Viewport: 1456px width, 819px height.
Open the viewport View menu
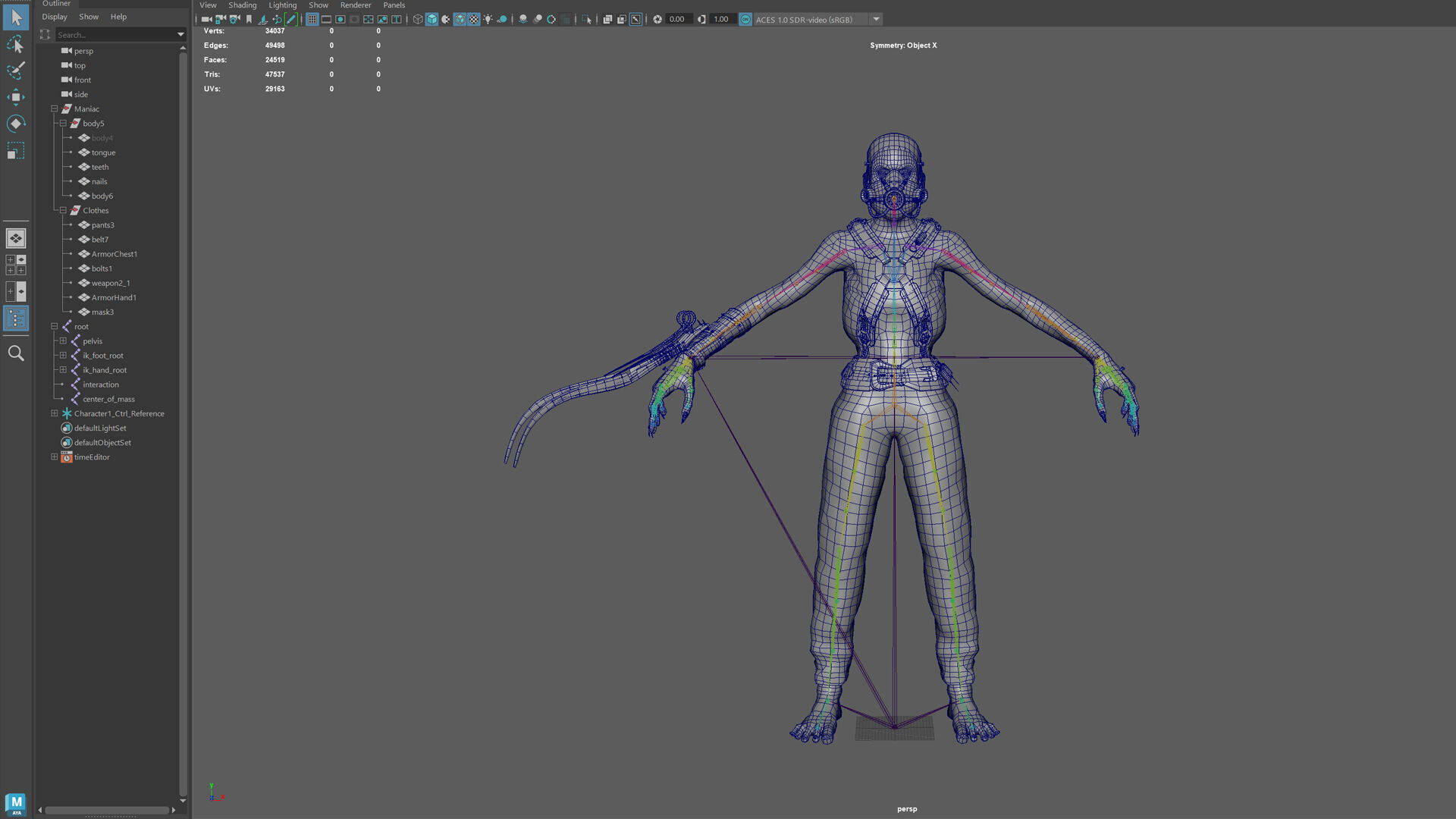208,5
